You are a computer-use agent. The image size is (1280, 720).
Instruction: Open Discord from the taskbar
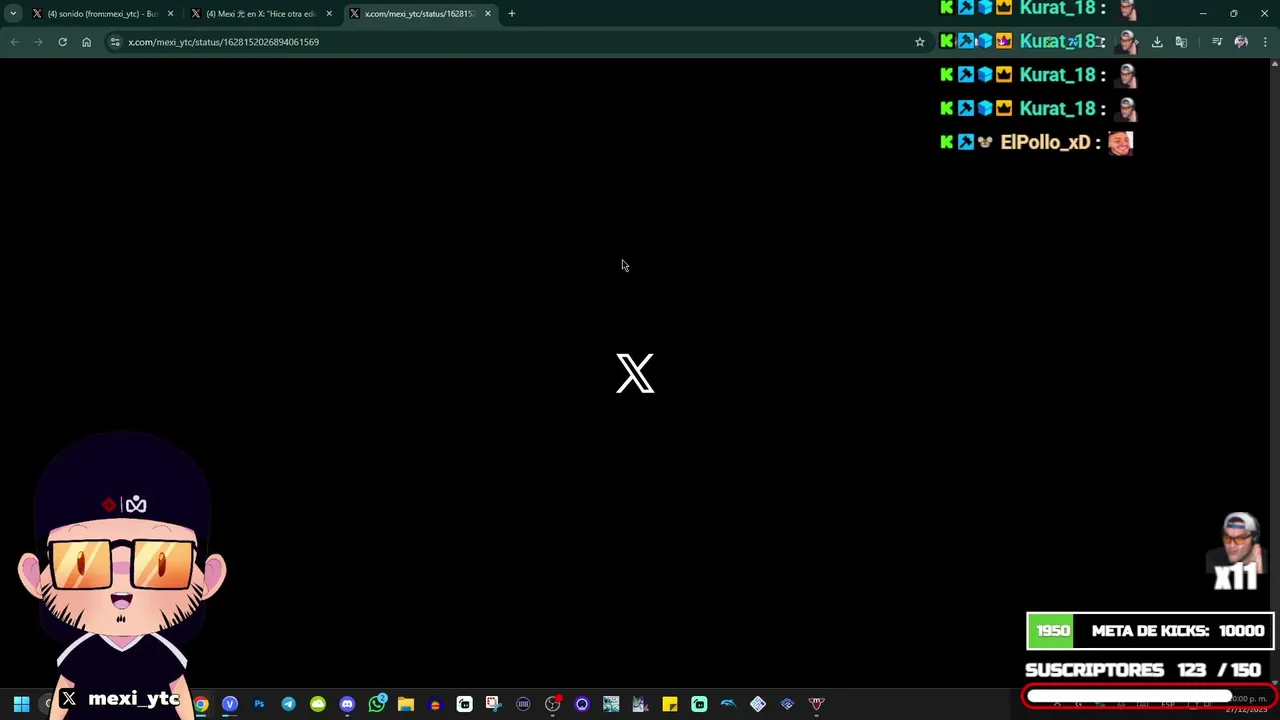(x=347, y=704)
